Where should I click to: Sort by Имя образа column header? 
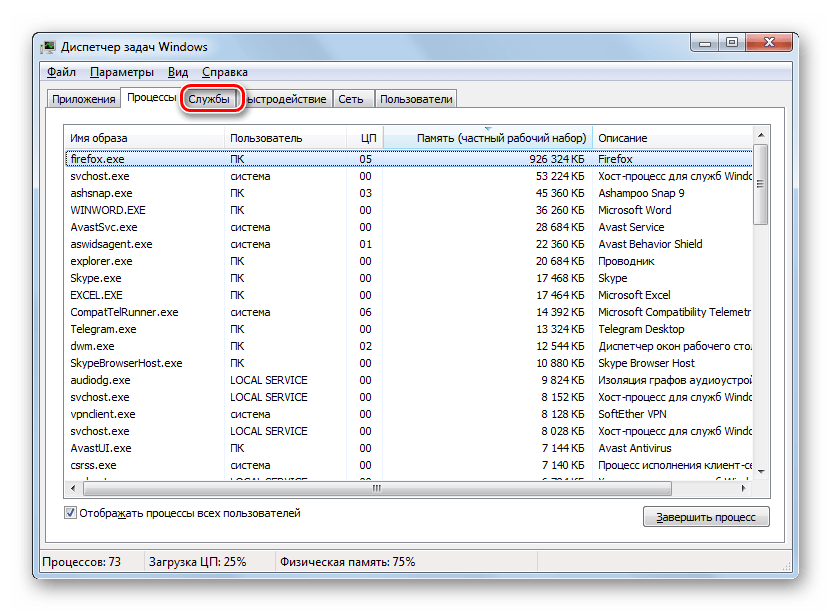point(144,138)
